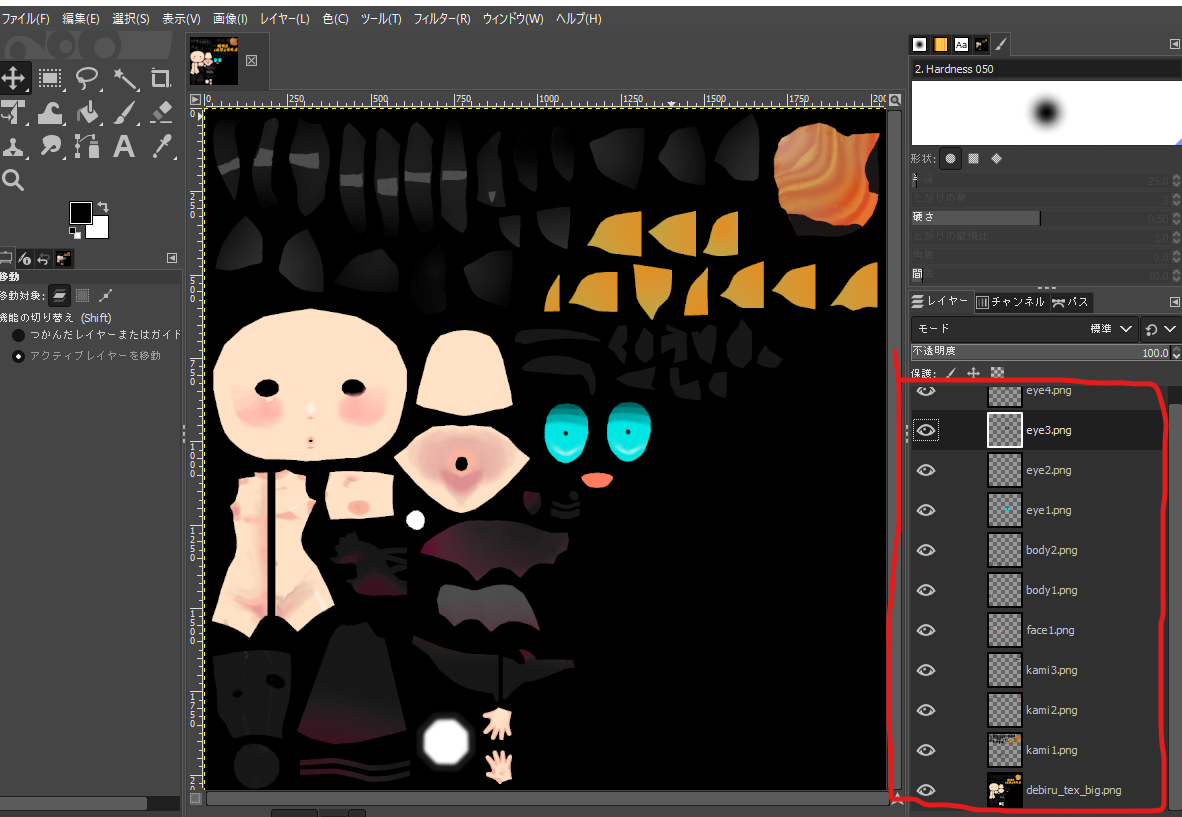Open the layers dock configure menu

[x=1174, y=302]
